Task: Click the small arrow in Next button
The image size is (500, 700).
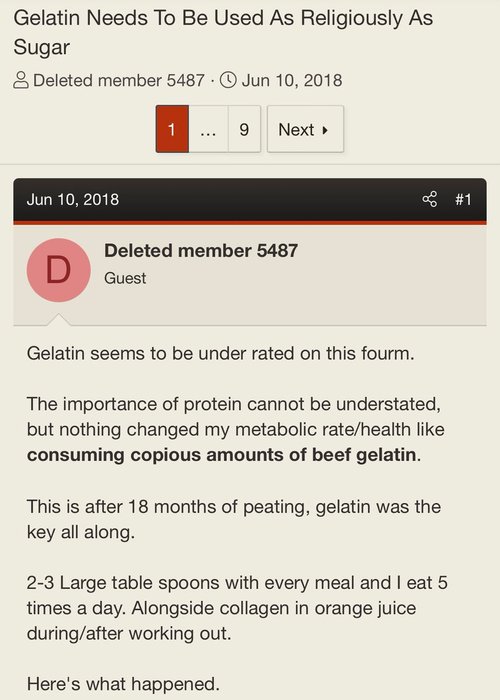Action: click(x=325, y=130)
